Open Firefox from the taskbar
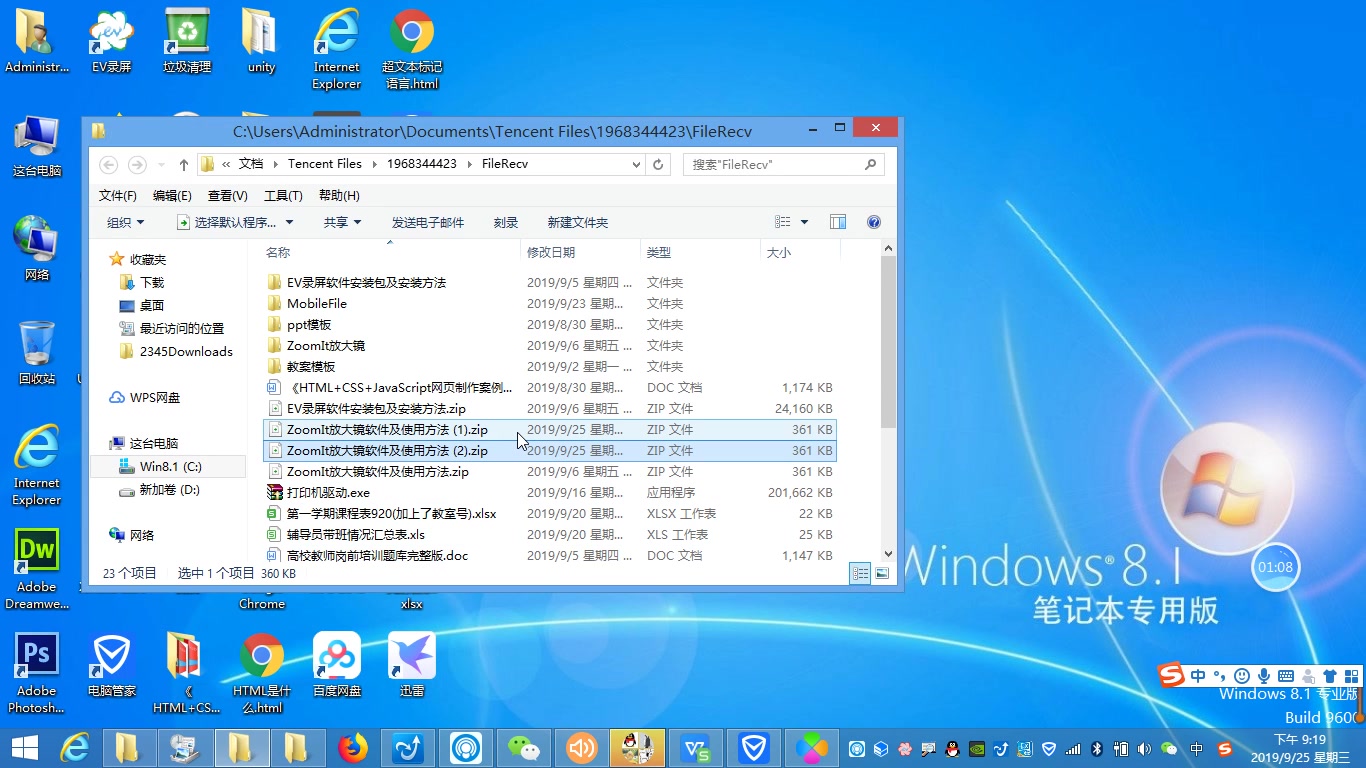The width and height of the screenshot is (1366, 768). pos(353,747)
